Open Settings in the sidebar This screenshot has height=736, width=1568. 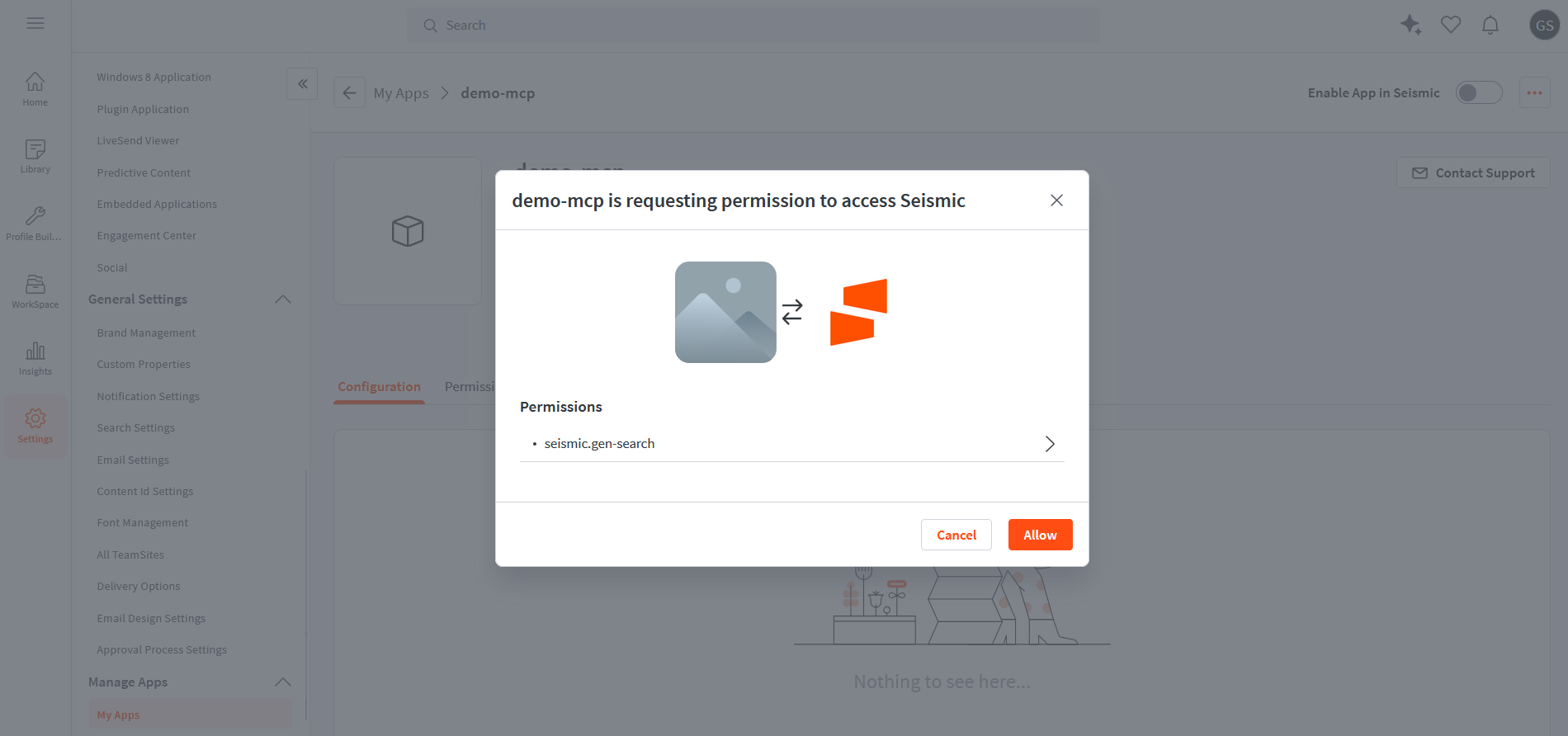(x=35, y=426)
